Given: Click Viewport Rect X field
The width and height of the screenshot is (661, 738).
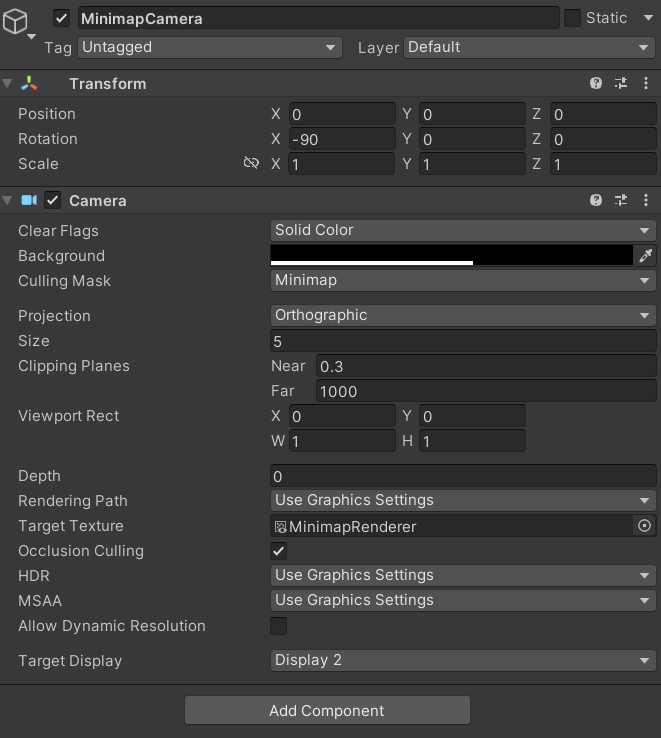Looking at the screenshot, I should pyautogui.click(x=342, y=417).
